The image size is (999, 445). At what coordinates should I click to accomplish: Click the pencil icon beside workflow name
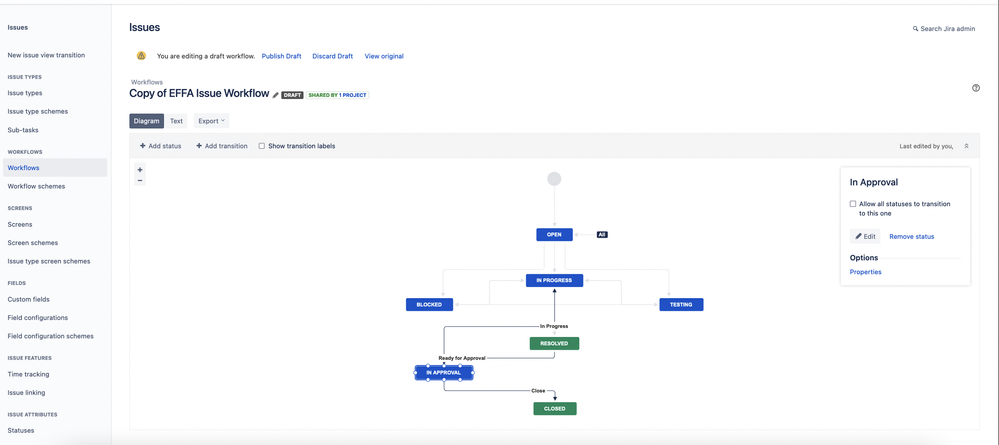click(276, 95)
